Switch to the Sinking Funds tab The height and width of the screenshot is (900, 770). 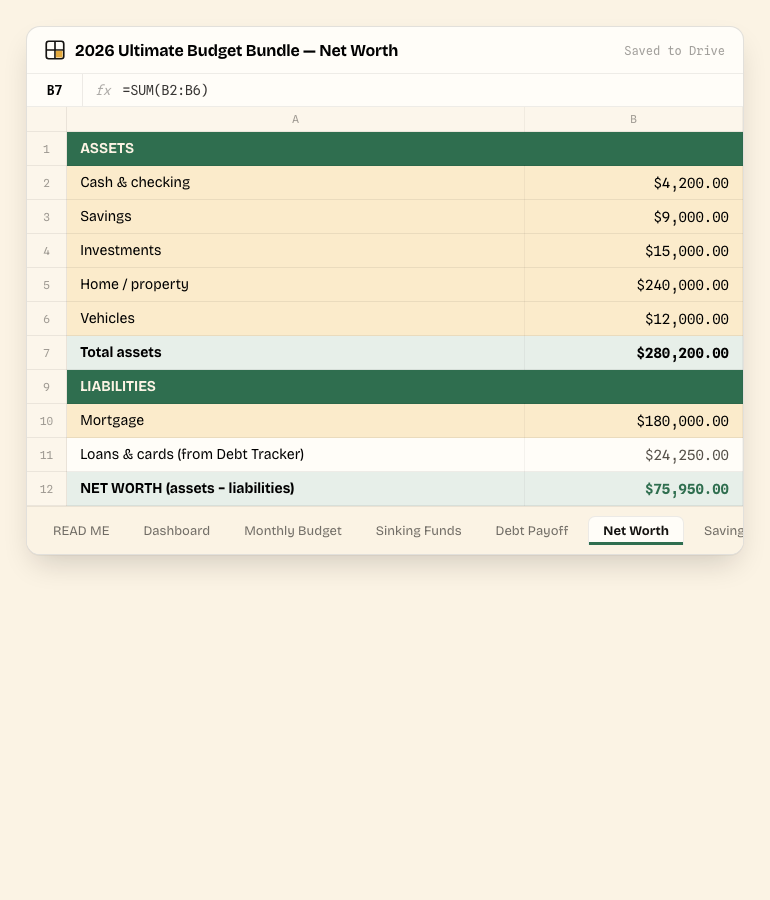pos(418,530)
